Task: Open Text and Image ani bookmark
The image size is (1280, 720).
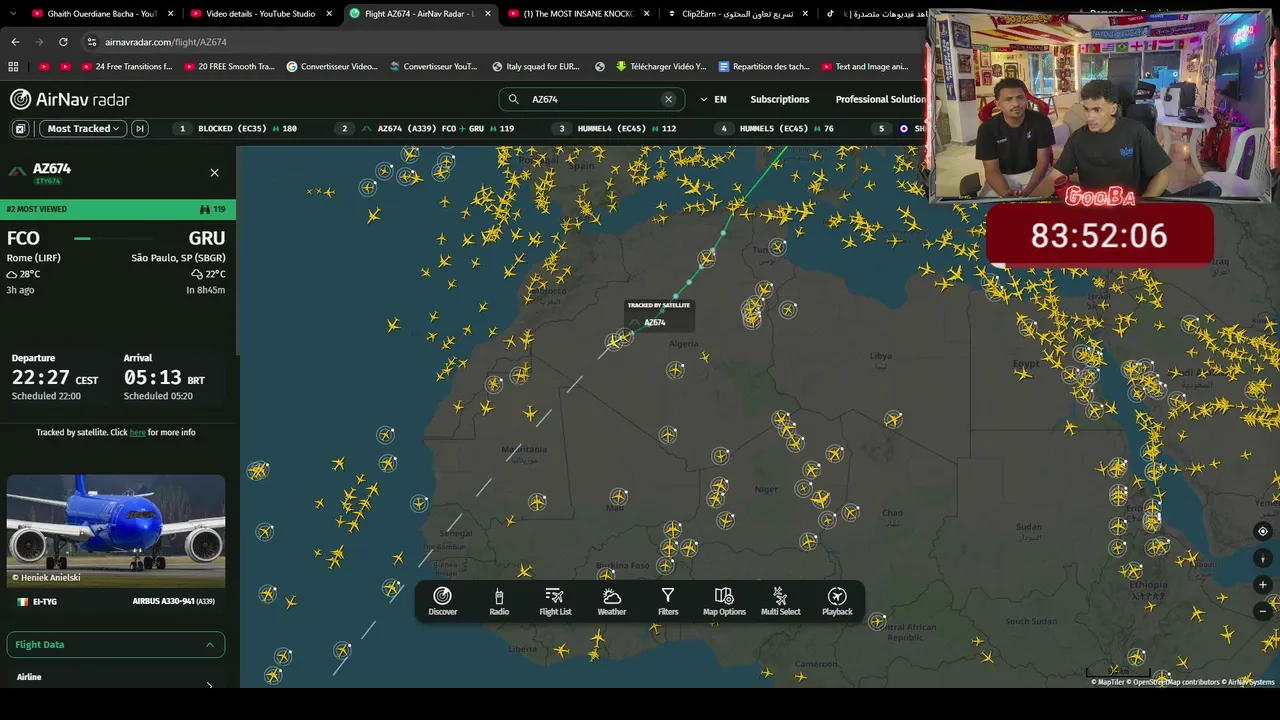Action: coord(866,67)
